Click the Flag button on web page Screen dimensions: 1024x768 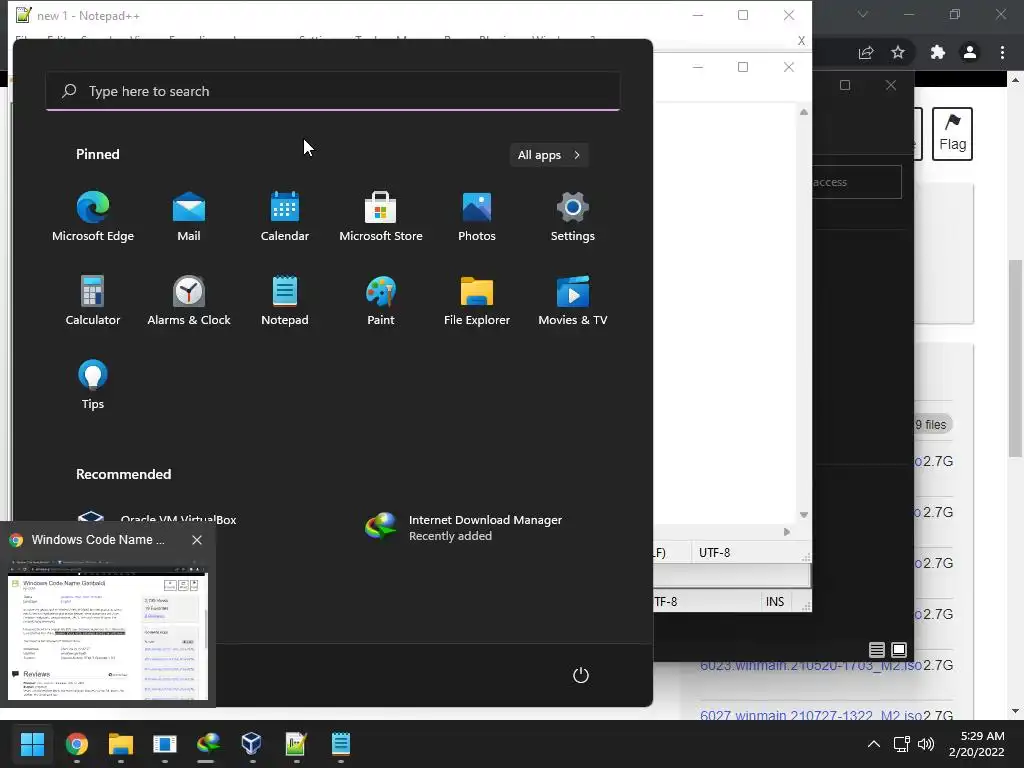[952, 133]
